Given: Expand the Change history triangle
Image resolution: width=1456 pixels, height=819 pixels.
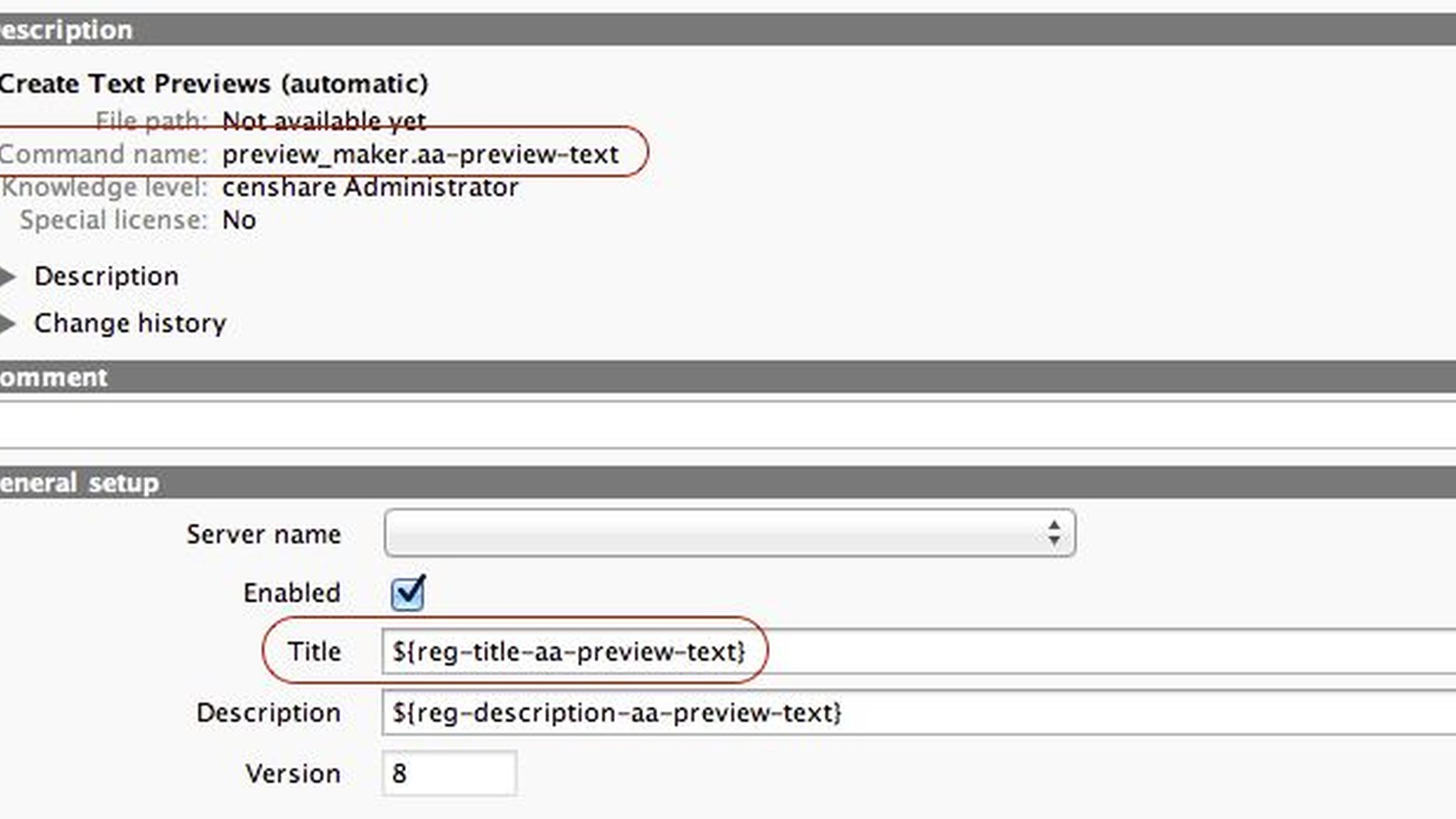Looking at the screenshot, I should (9, 323).
